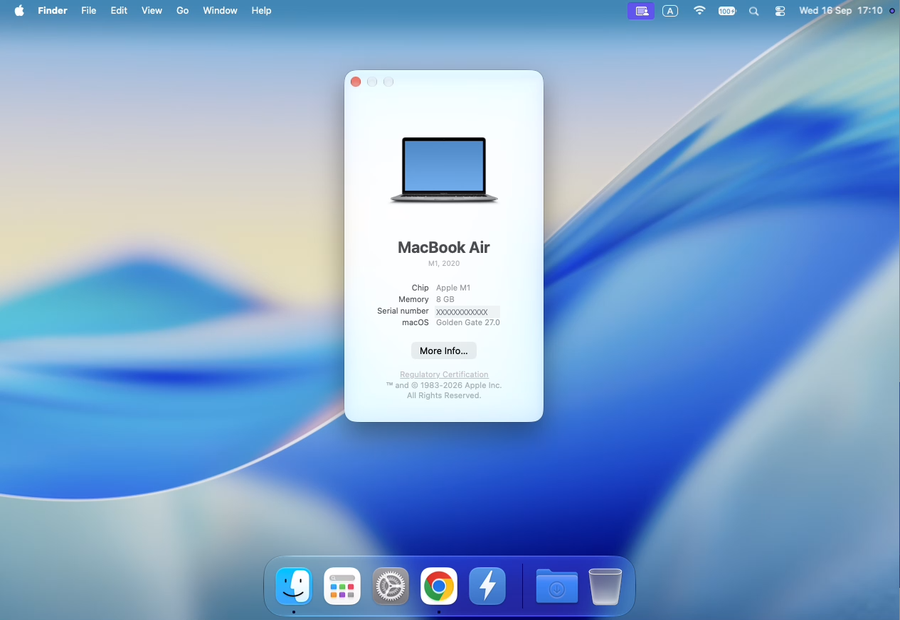Click the 'Memory' label
900x620 pixels.
click(413, 299)
